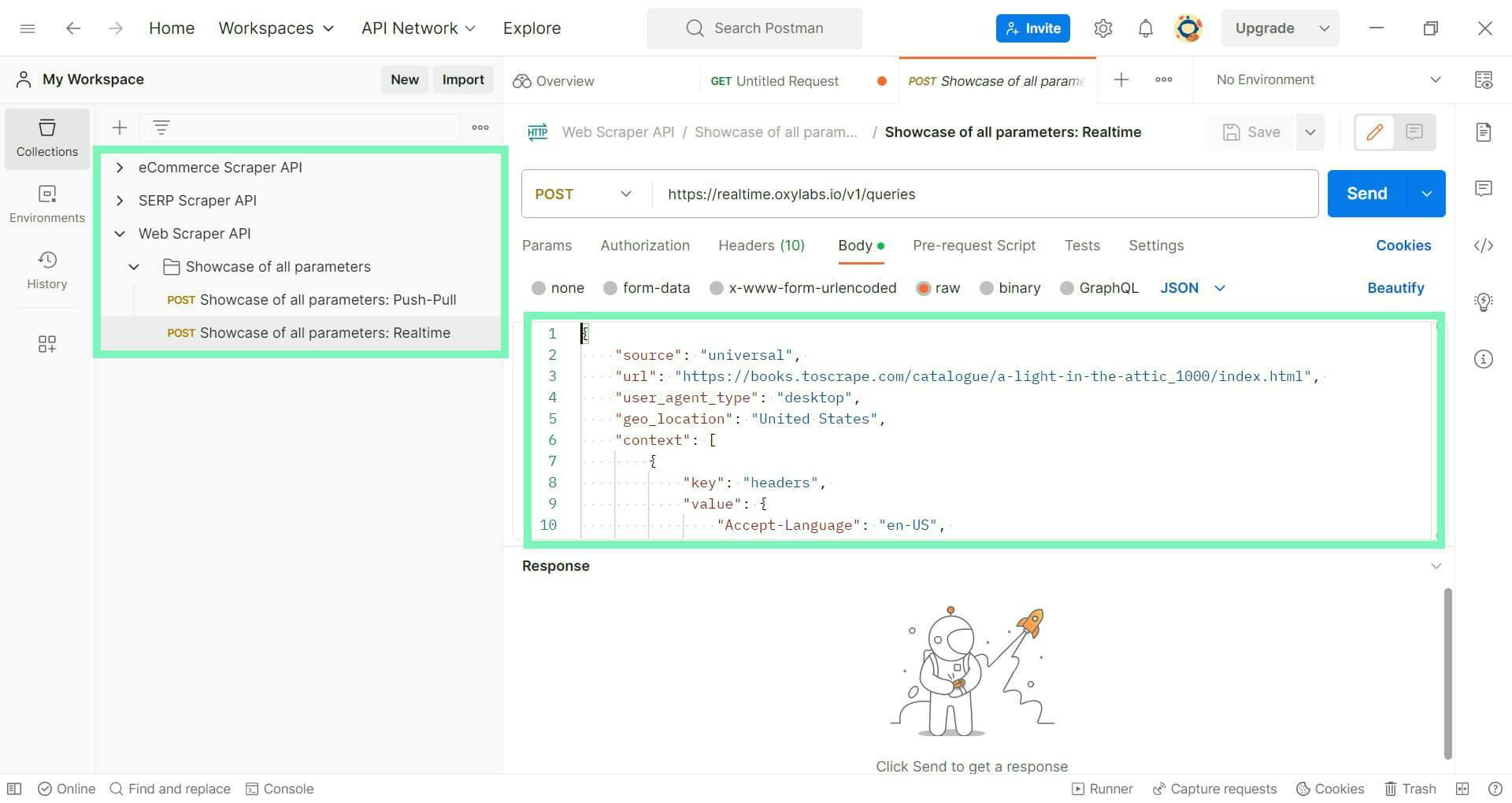Open the POST method dropdown
This screenshot has height=803, width=1512.
584,194
